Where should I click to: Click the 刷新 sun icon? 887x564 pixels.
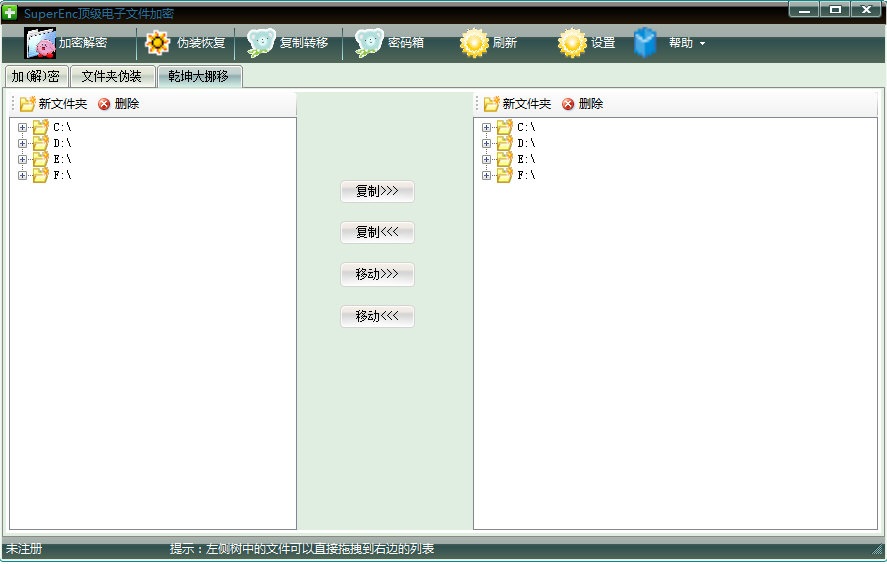tap(474, 43)
